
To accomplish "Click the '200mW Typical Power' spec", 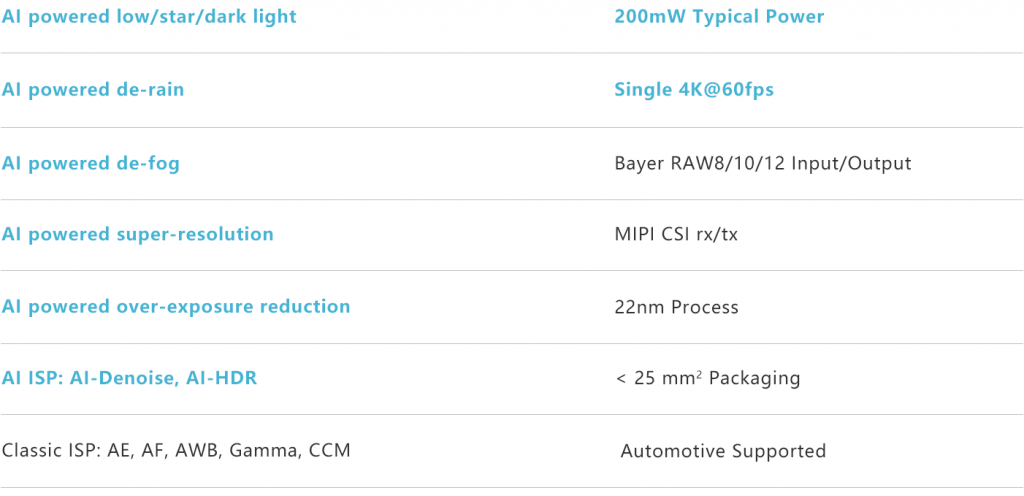I will 719,17.
